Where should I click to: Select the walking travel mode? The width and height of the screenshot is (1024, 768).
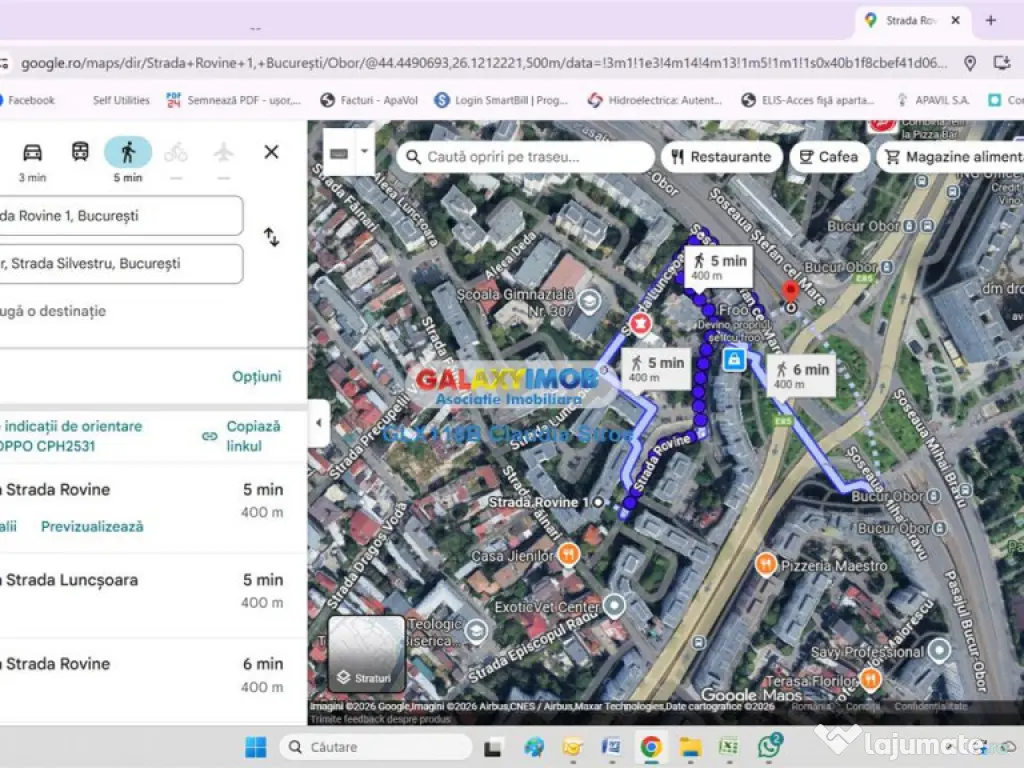pos(128,152)
